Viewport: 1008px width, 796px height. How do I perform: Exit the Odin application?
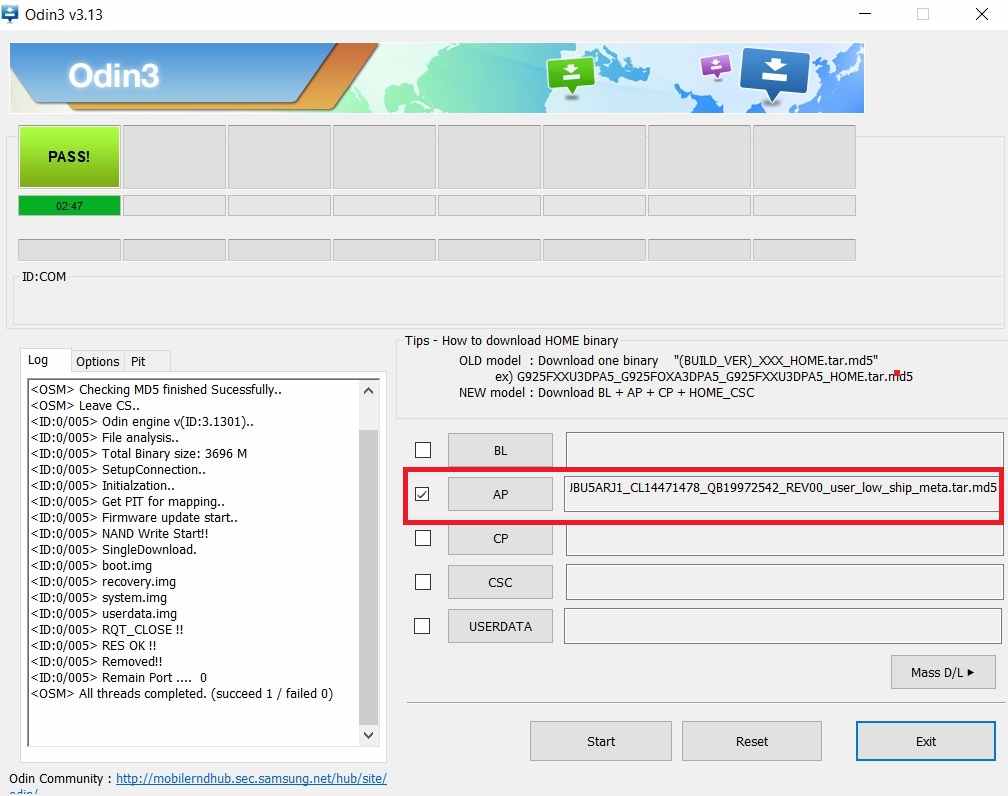point(926,741)
